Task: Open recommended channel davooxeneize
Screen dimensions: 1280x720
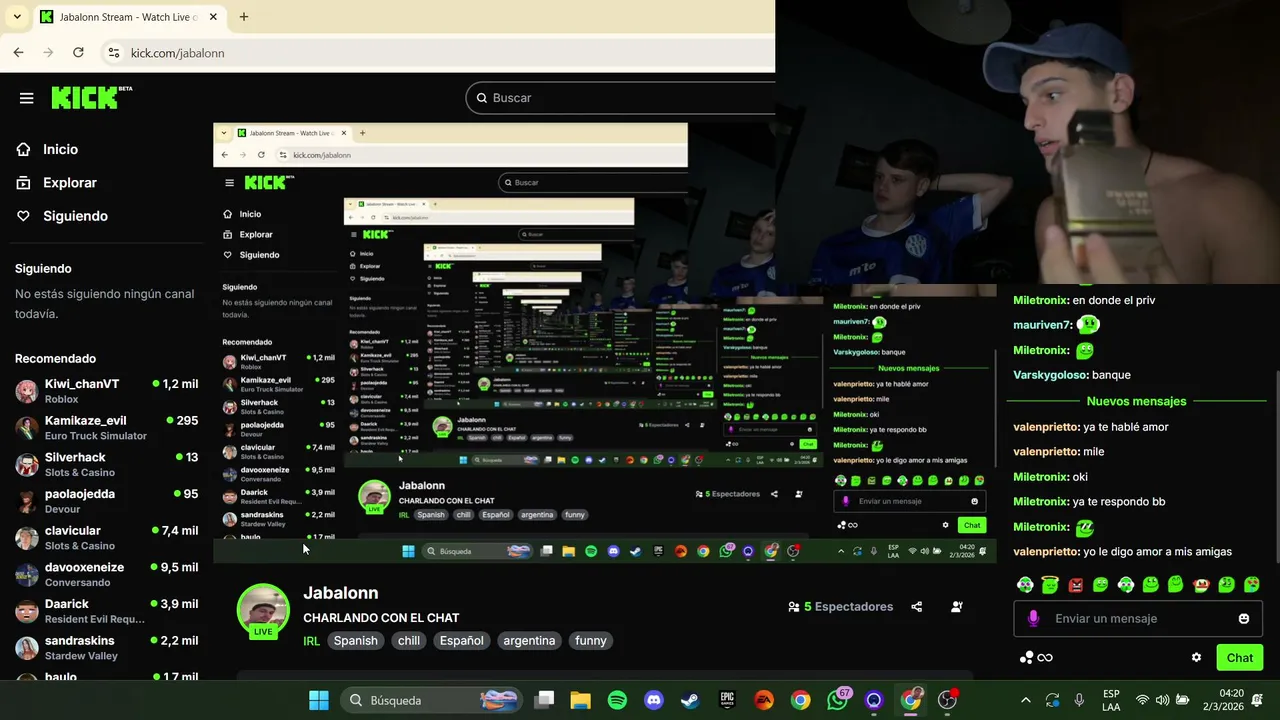Action: point(106,574)
